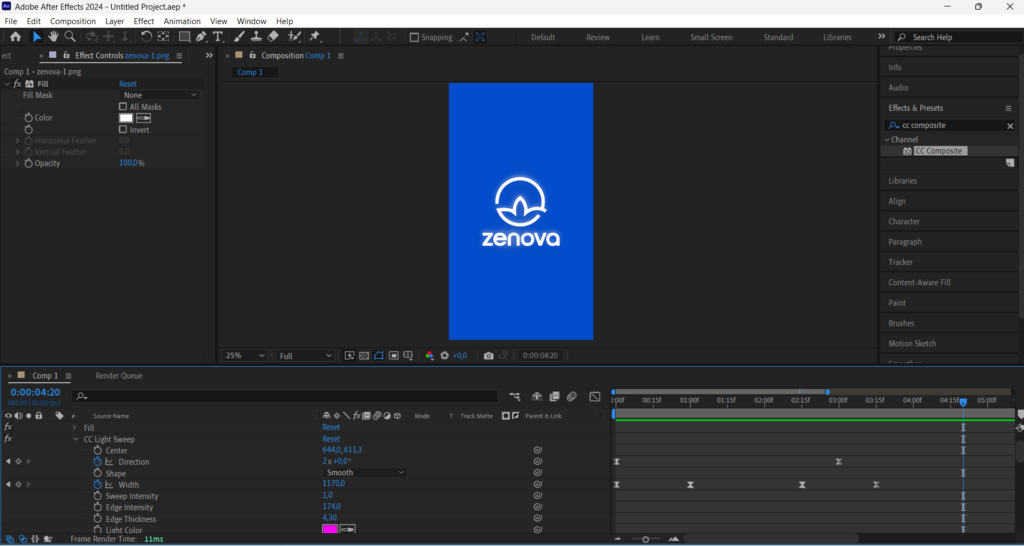This screenshot has width=1024, height=546.
Task: Open Show Channel RGB color icon
Action: [x=429, y=356]
